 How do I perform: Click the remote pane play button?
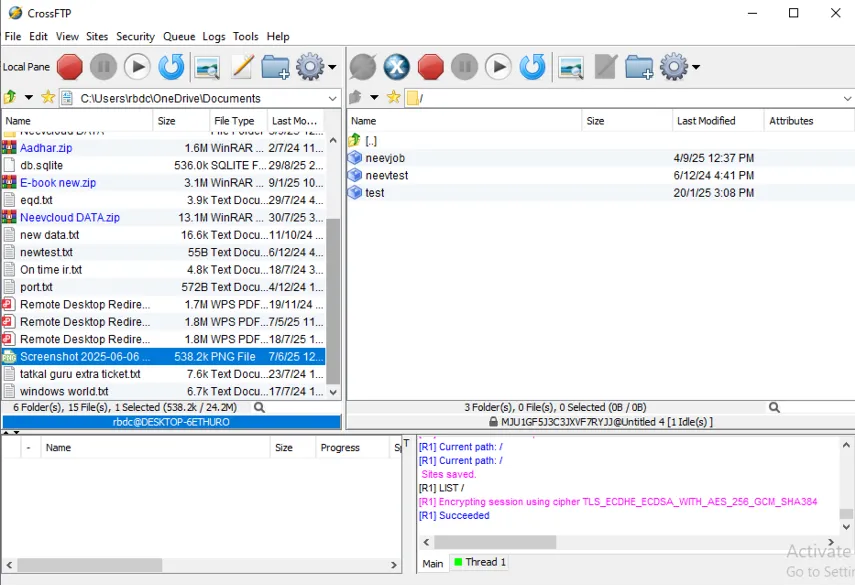pyautogui.click(x=498, y=67)
